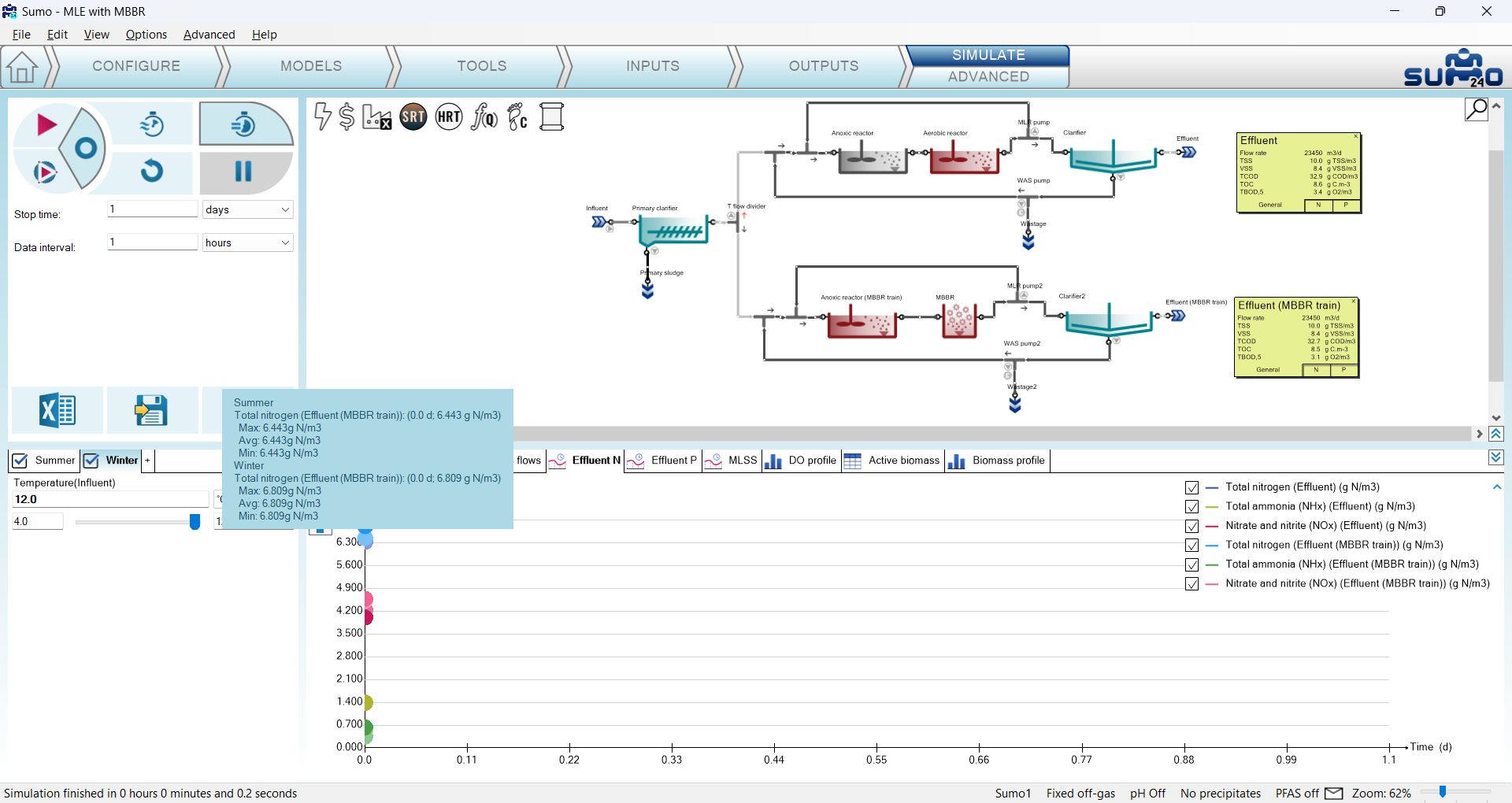The image size is (1512, 803).
Task: Click the Data interval input field
Action: tap(152, 242)
